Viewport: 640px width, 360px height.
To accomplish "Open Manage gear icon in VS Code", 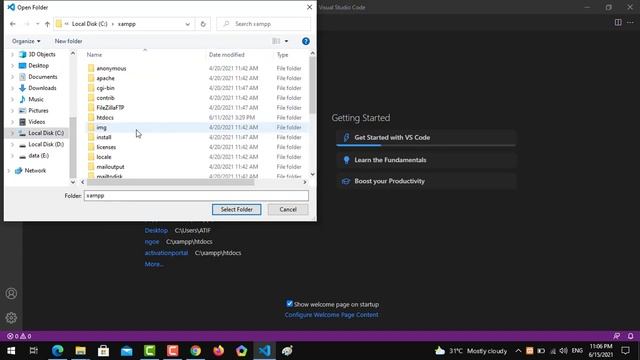I will click(x=11, y=318).
